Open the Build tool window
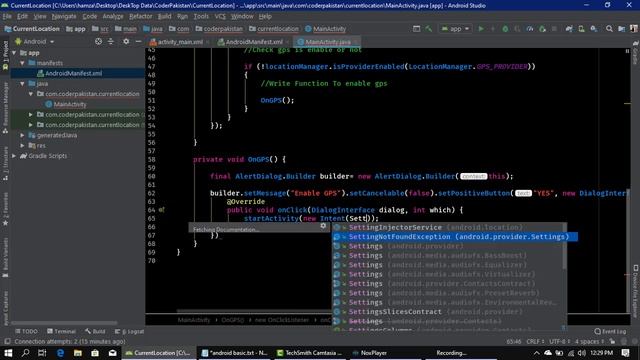This screenshot has width=640, height=360. (95, 331)
